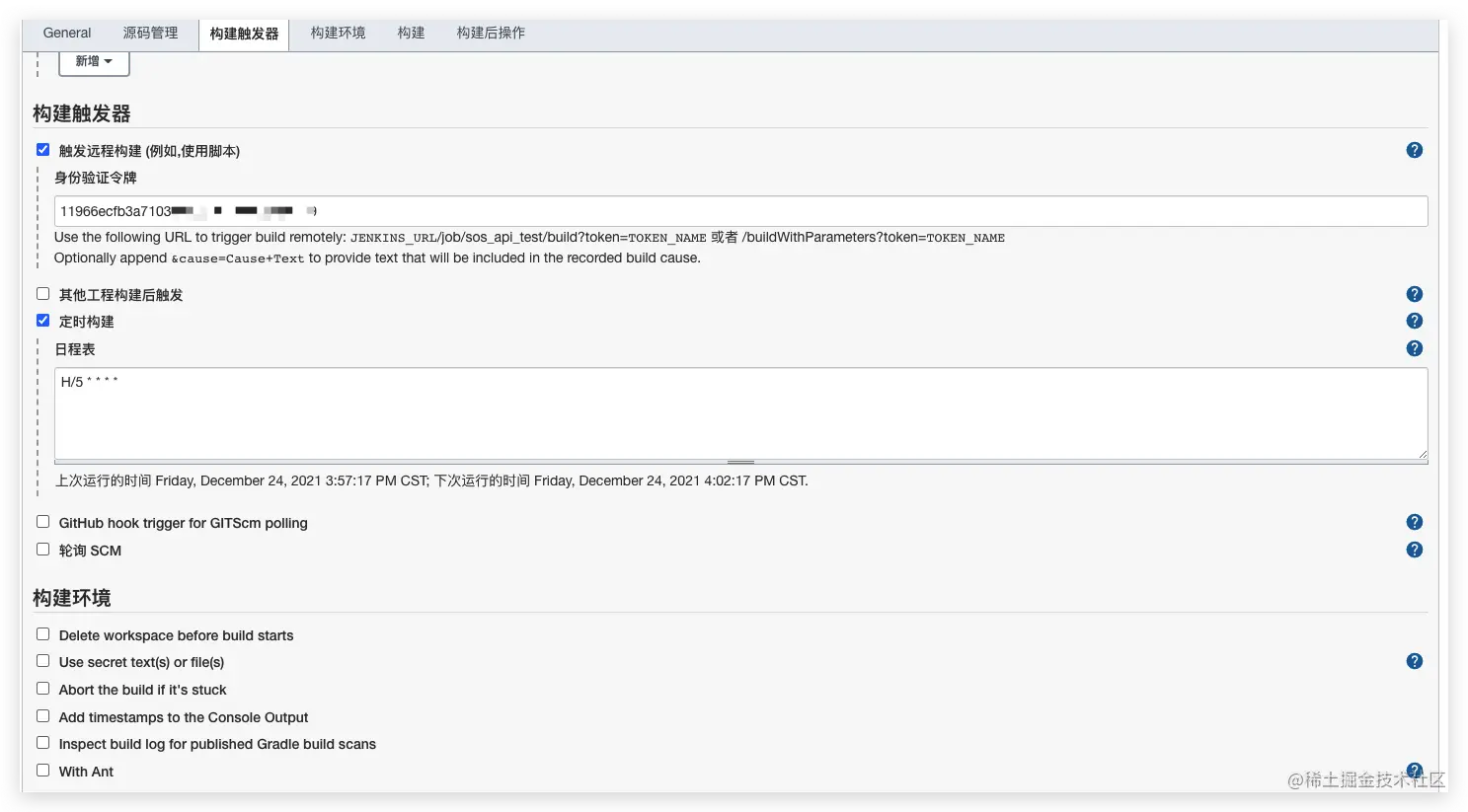The height and width of the screenshot is (812, 1468).
Task: Enable 其他工程构建后触发 checkbox
Action: tap(42, 293)
